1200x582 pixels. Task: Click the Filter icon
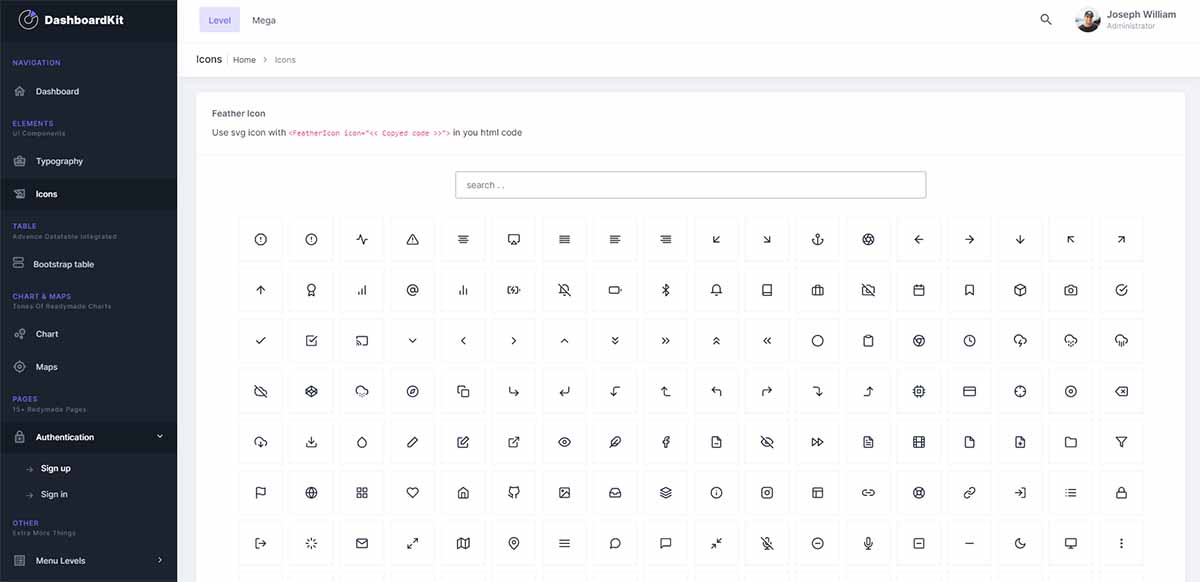tap(1120, 441)
